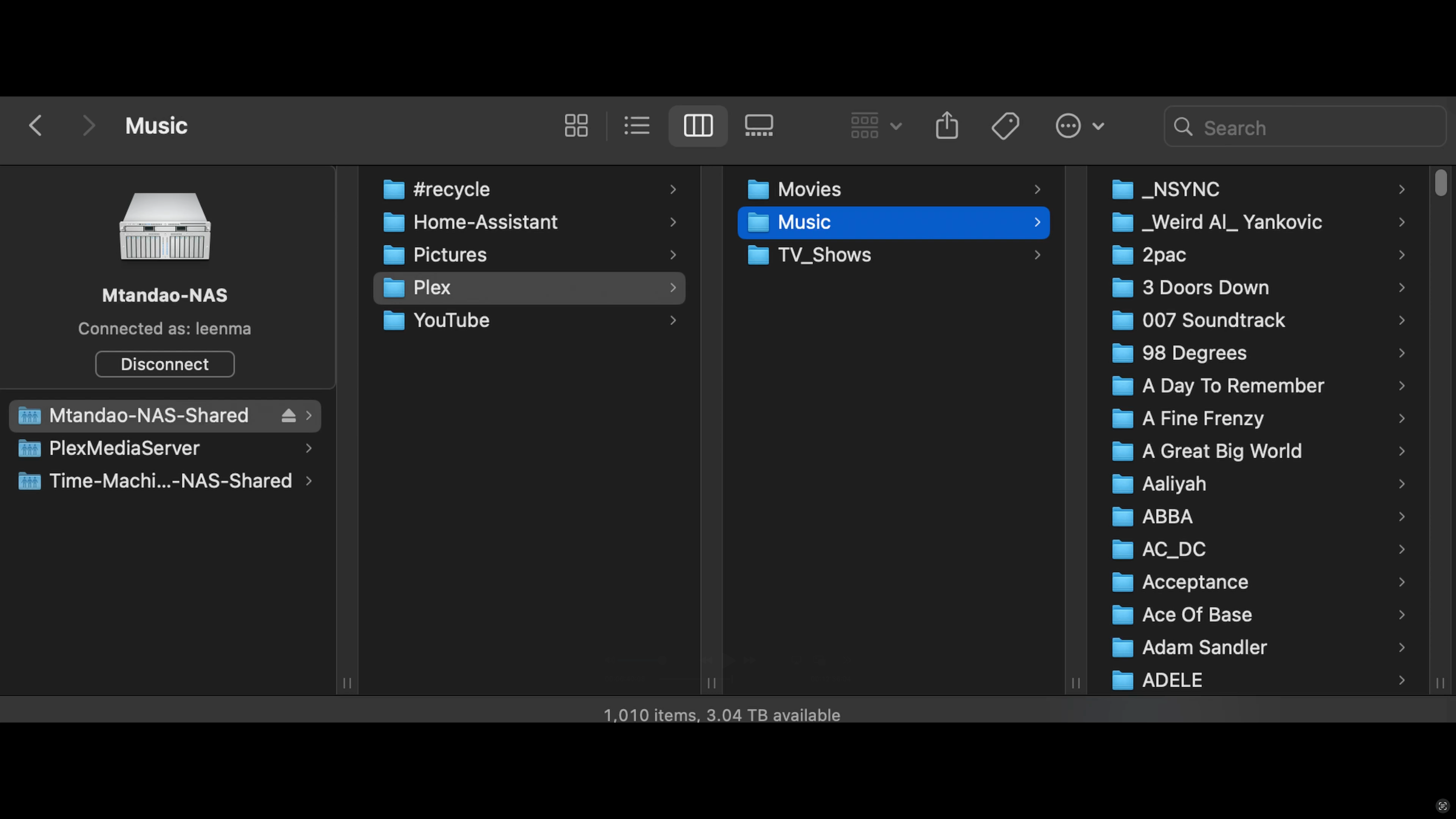Image resolution: width=1456 pixels, height=819 pixels.
Task: Click the Disconnect button
Action: [164, 364]
